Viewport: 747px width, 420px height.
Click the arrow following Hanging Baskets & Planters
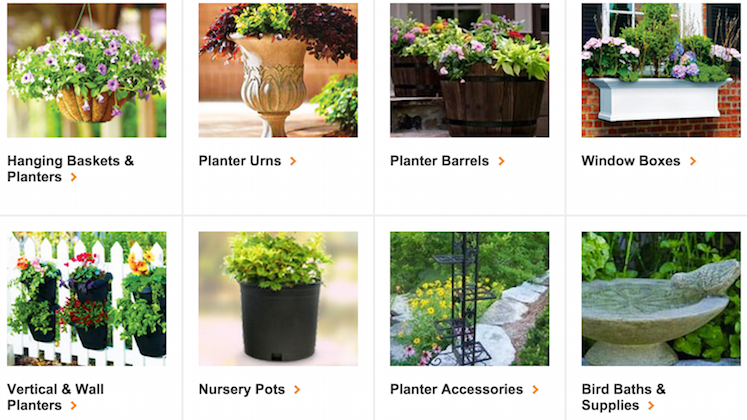click(73, 177)
